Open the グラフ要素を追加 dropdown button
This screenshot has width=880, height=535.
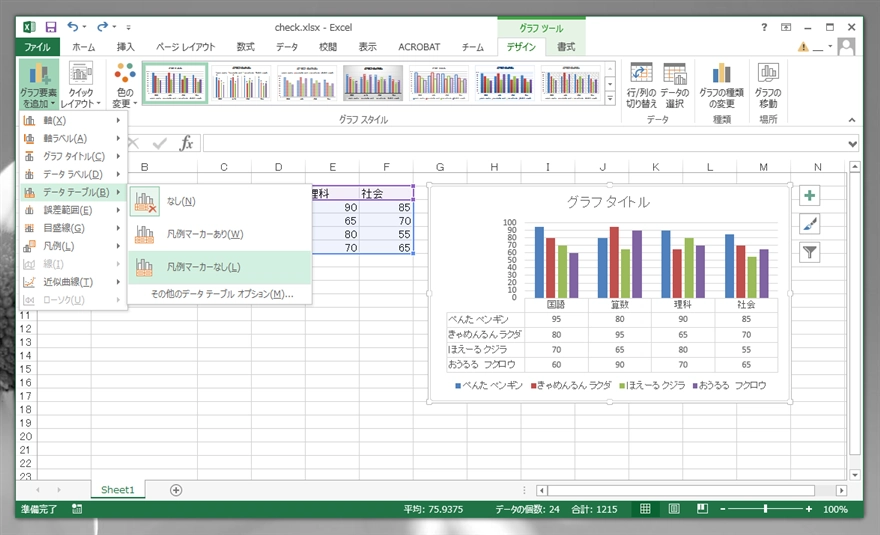click(38, 85)
